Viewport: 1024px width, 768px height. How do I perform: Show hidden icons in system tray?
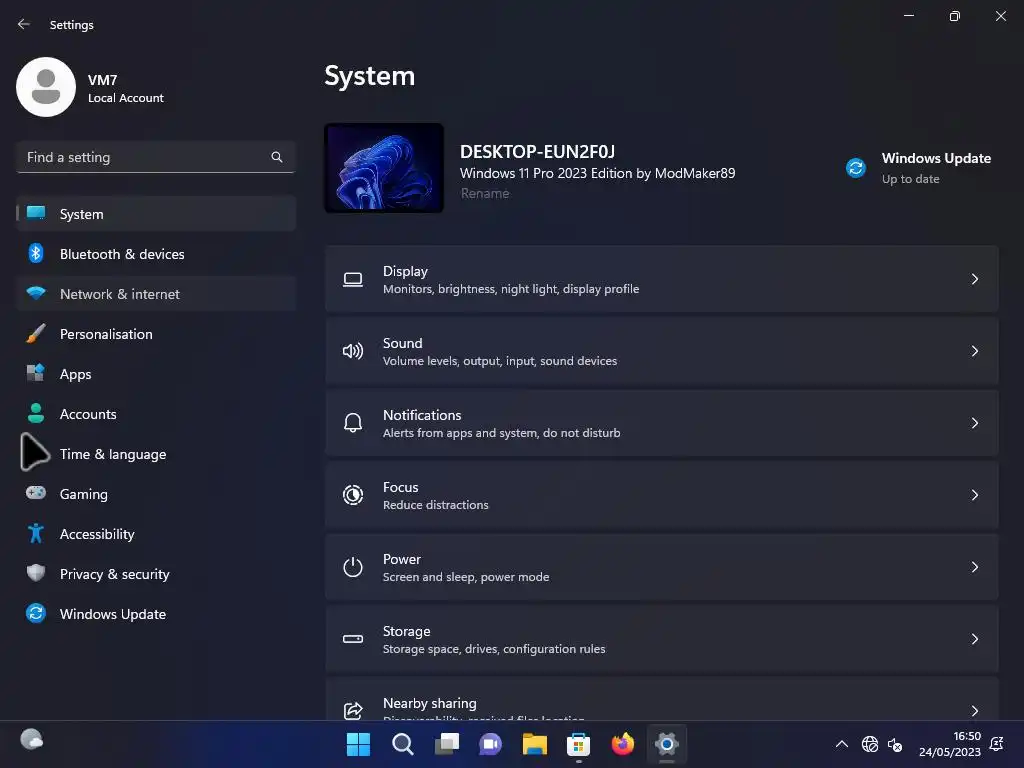coord(842,744)
